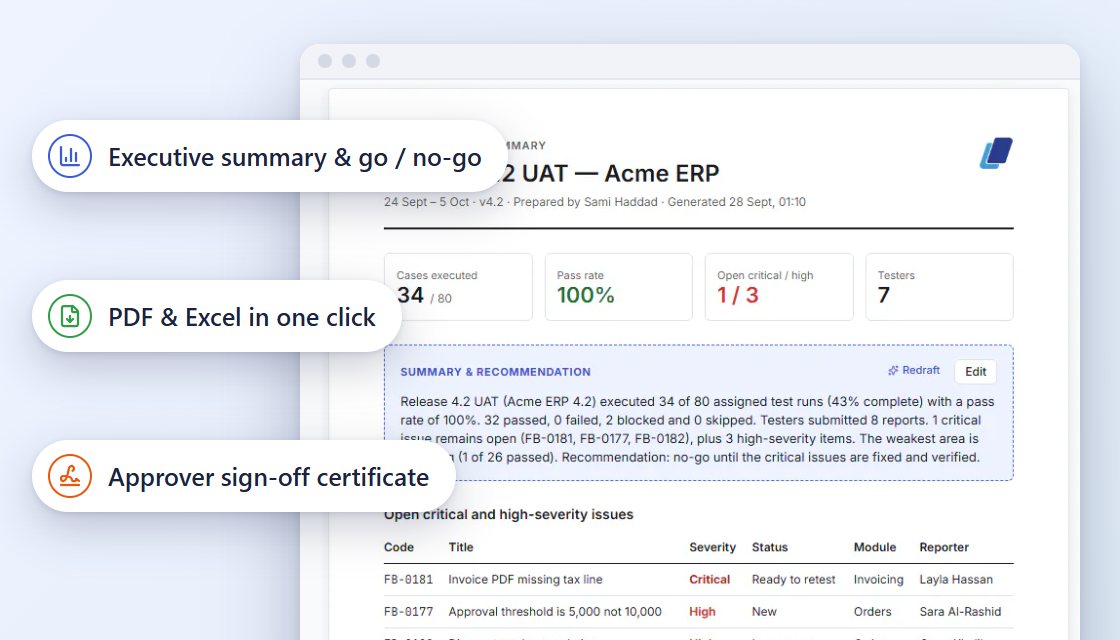1120x640 pixels.
Task: Open the Pass rate 100% card
Action: [619, 286]
